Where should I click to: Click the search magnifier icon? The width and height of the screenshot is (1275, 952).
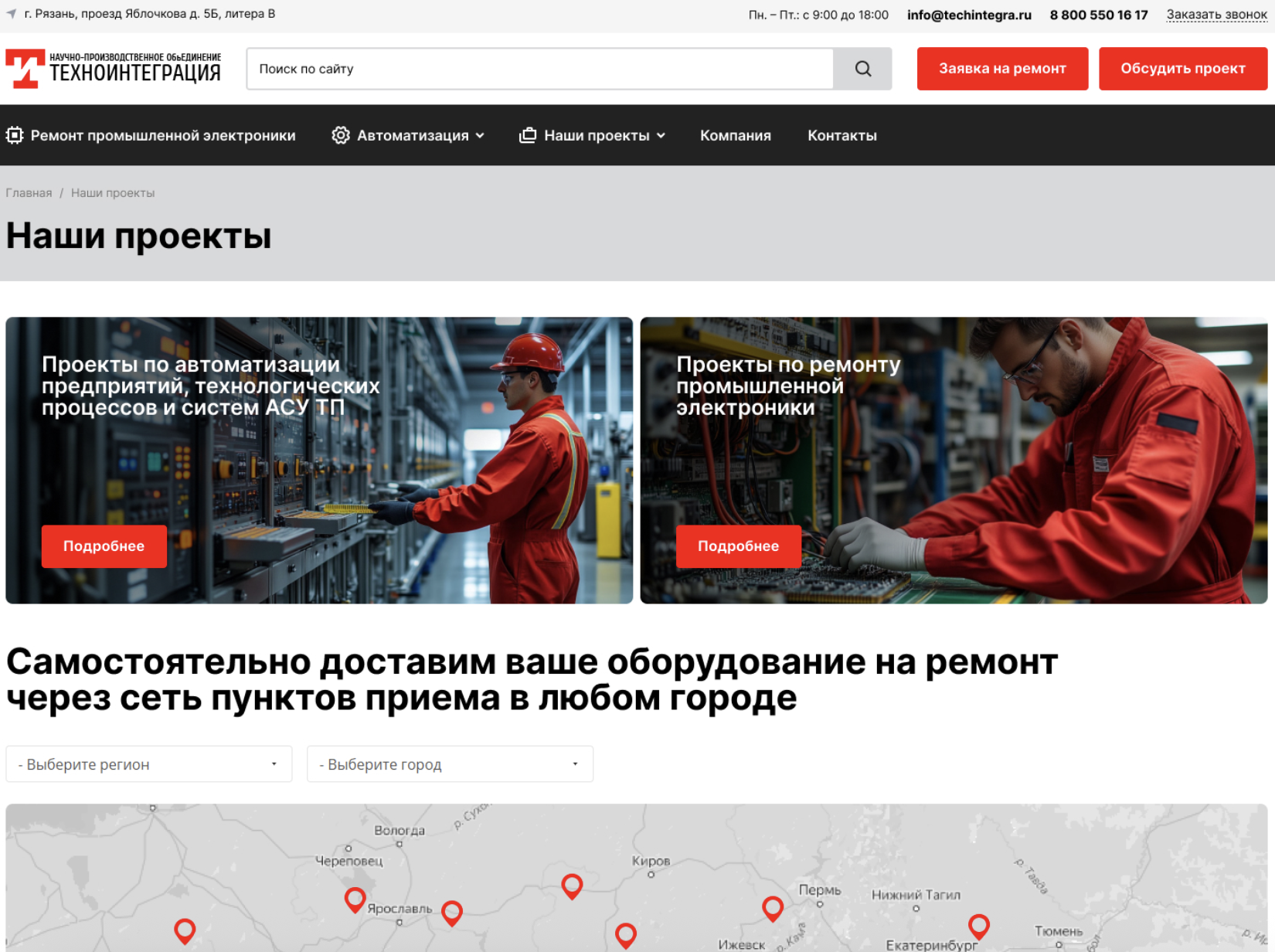tap(862, 69)
